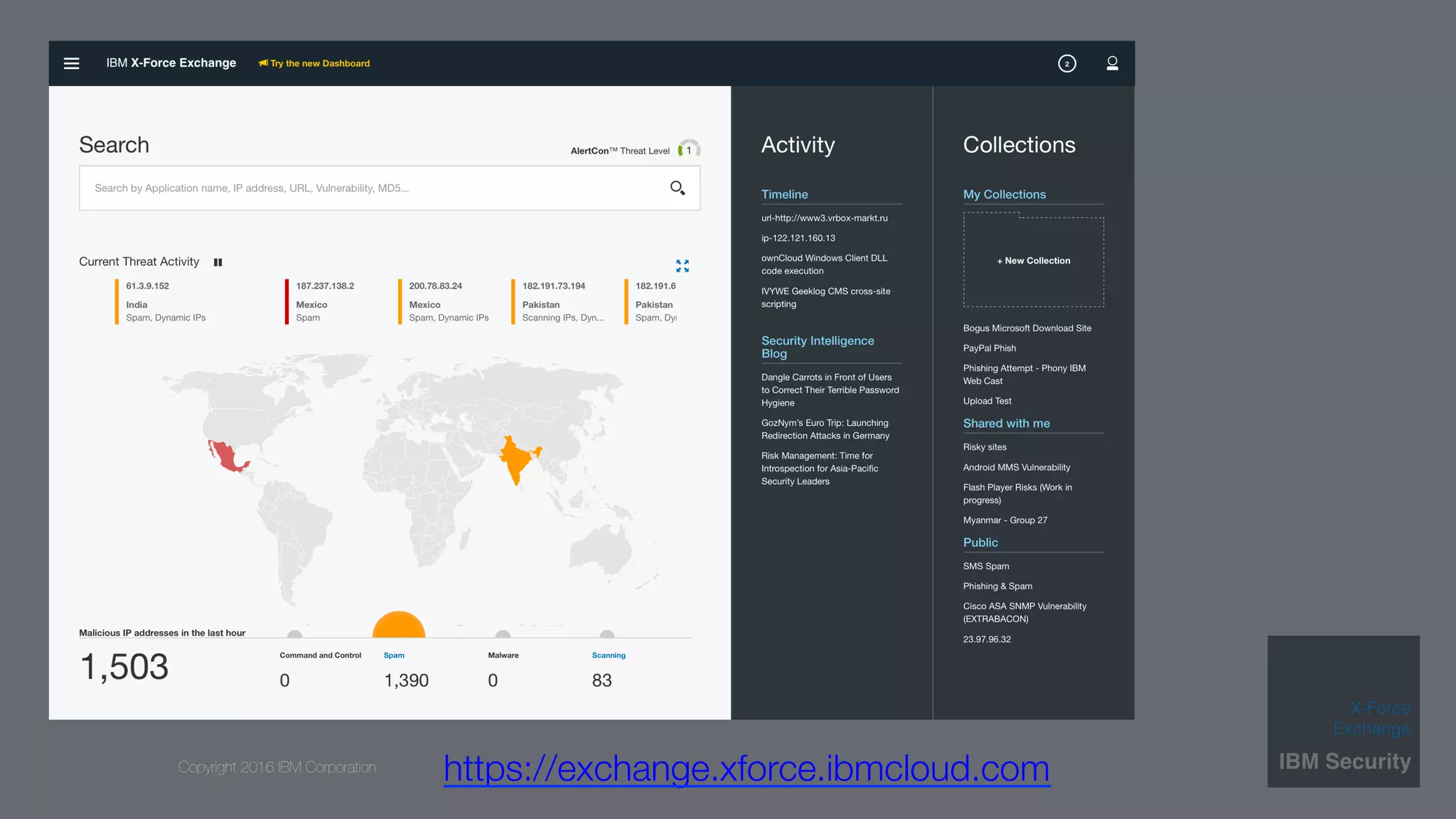Viewport: 1456px width, 819px height.
Task: Open timeline entry url-http://www3.vrbox-markt.ru
Action: click(824, 218)
